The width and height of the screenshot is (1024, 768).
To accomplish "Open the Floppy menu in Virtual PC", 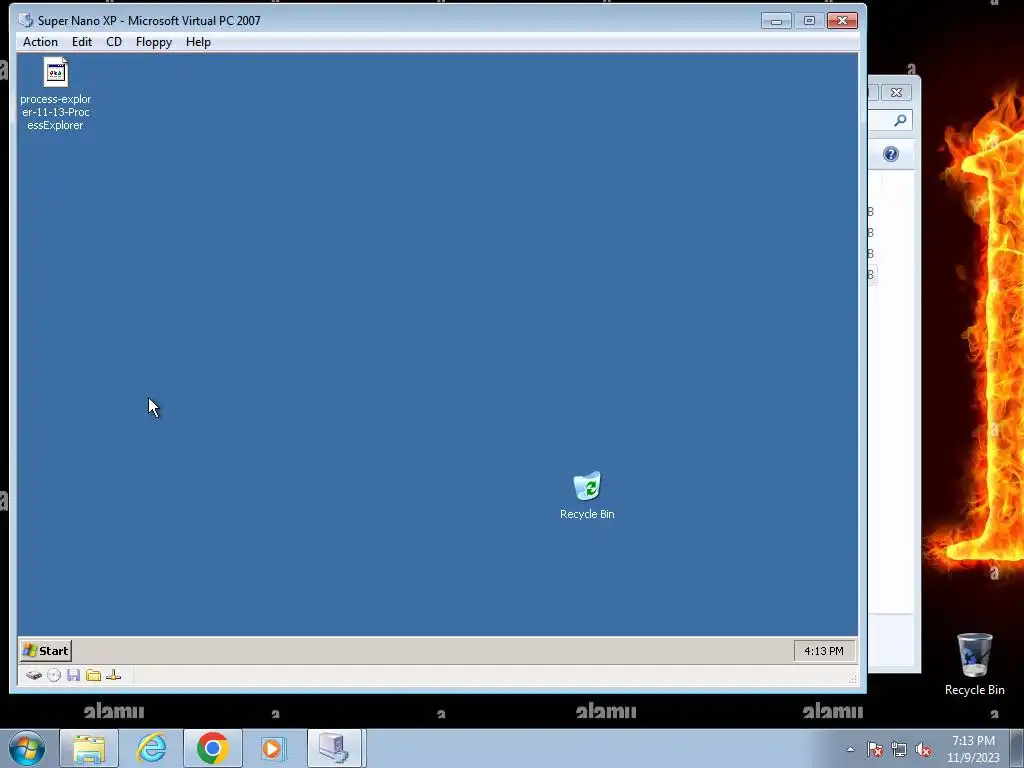I will click(153, 42).
